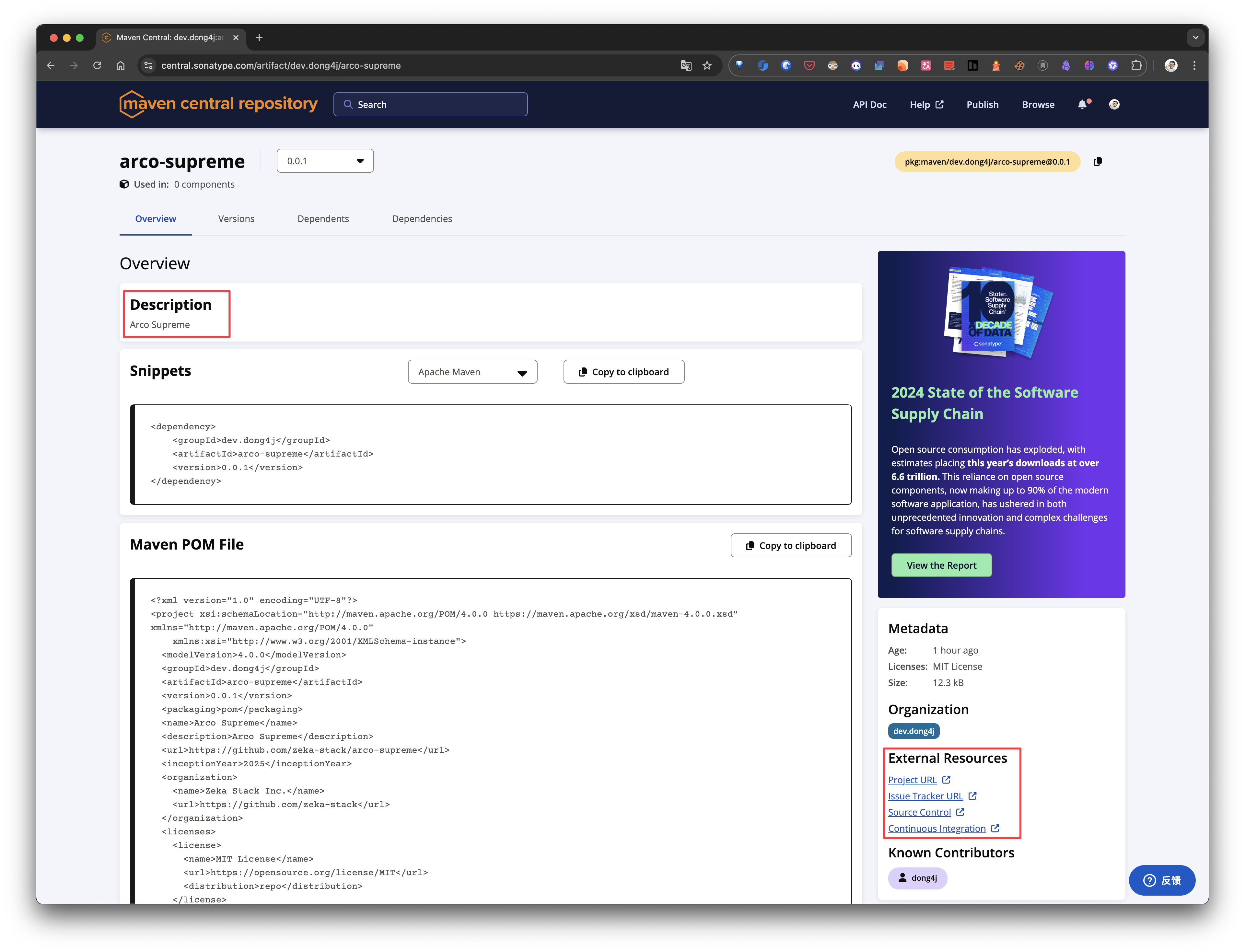Open the pink brain extension icon

click(1089, 66)
